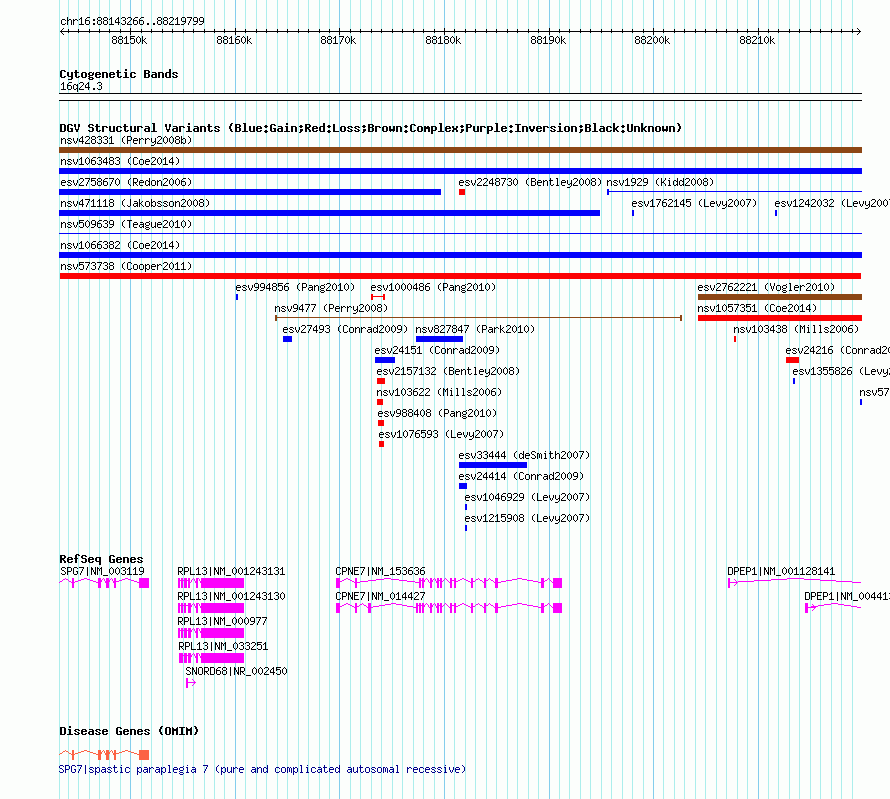Viewport: 890px width, 799px height.
Task: Select blue esv33444 gain bar
Action: [493, 465]
